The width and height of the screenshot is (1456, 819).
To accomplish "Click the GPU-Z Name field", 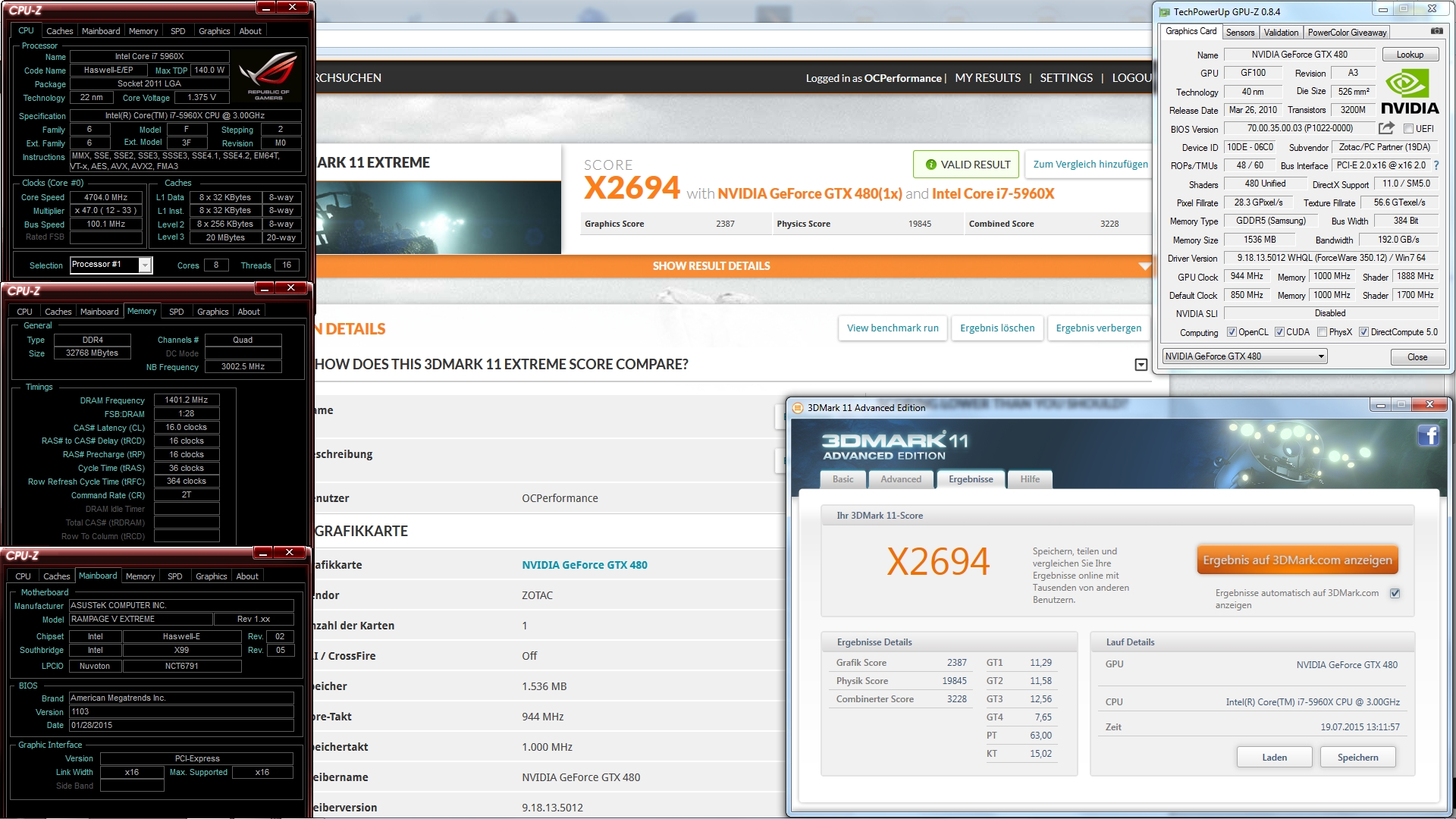I will pos(1299,55).
